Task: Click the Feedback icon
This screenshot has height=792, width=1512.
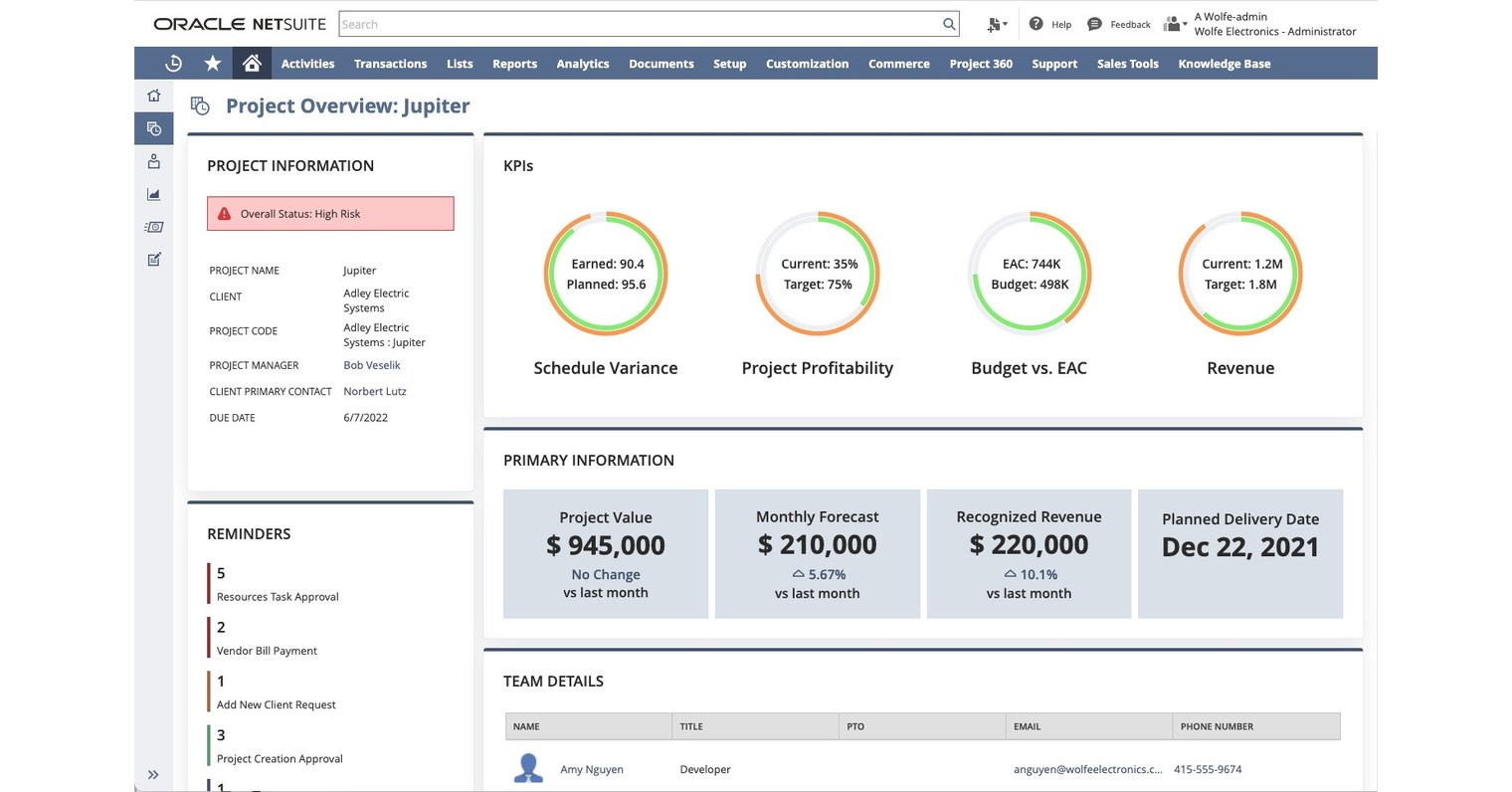Action: (1093, 23)
